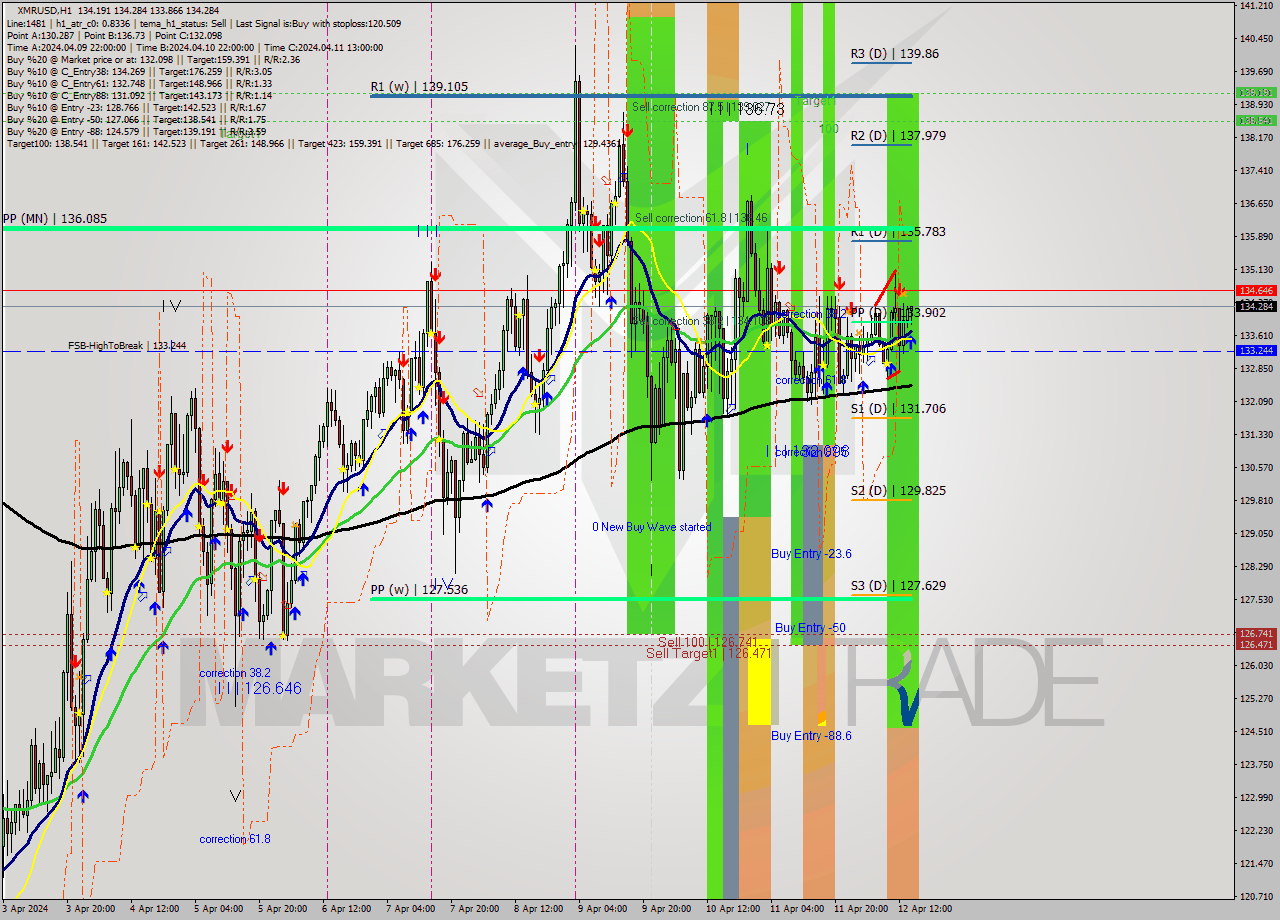1280x920 pixels.
Task: Click the '10 Apr 12:00' time axis label
Action: point(733,909)
